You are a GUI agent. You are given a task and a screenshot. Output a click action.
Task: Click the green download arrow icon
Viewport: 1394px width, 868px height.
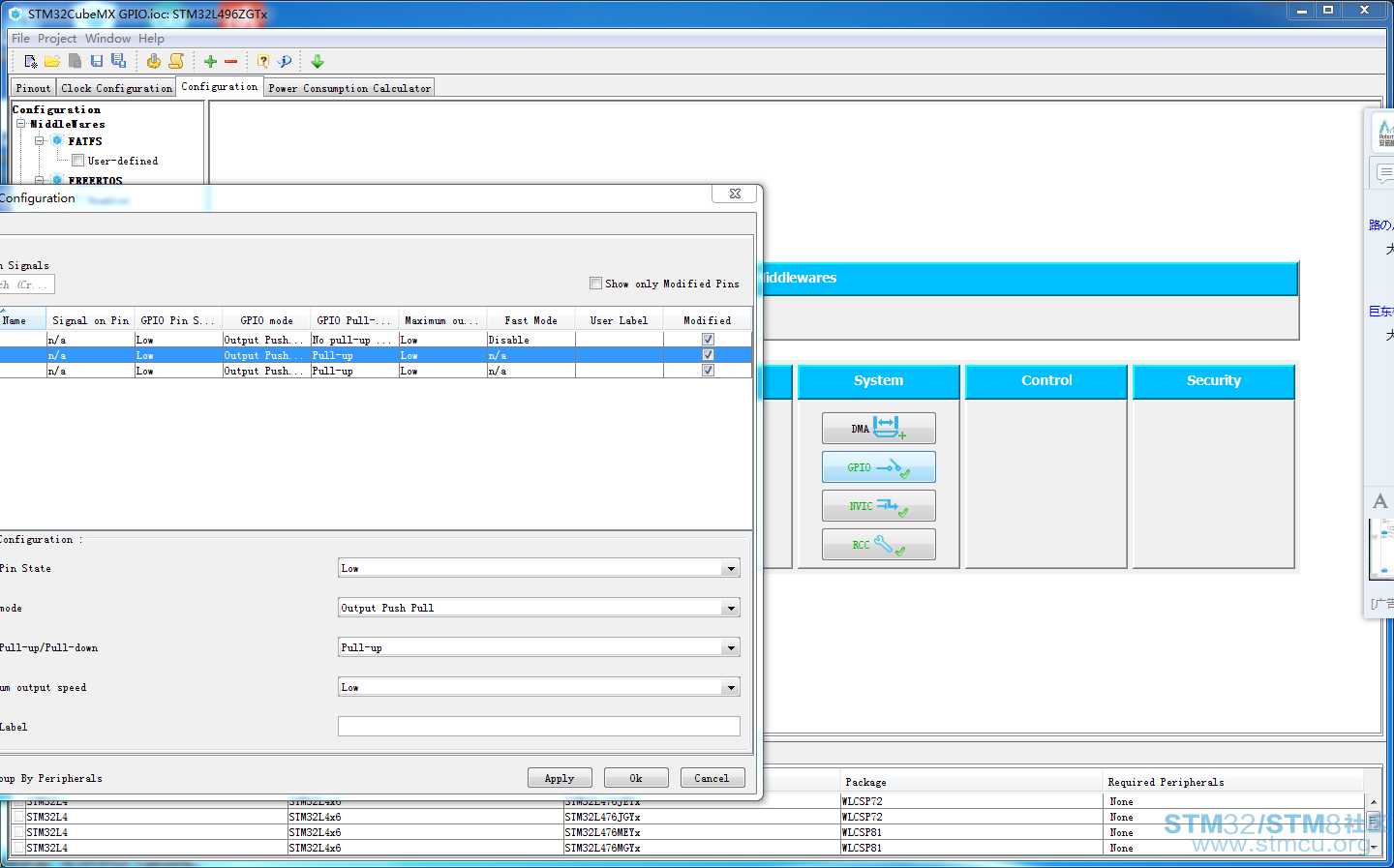tap(318, 61)
